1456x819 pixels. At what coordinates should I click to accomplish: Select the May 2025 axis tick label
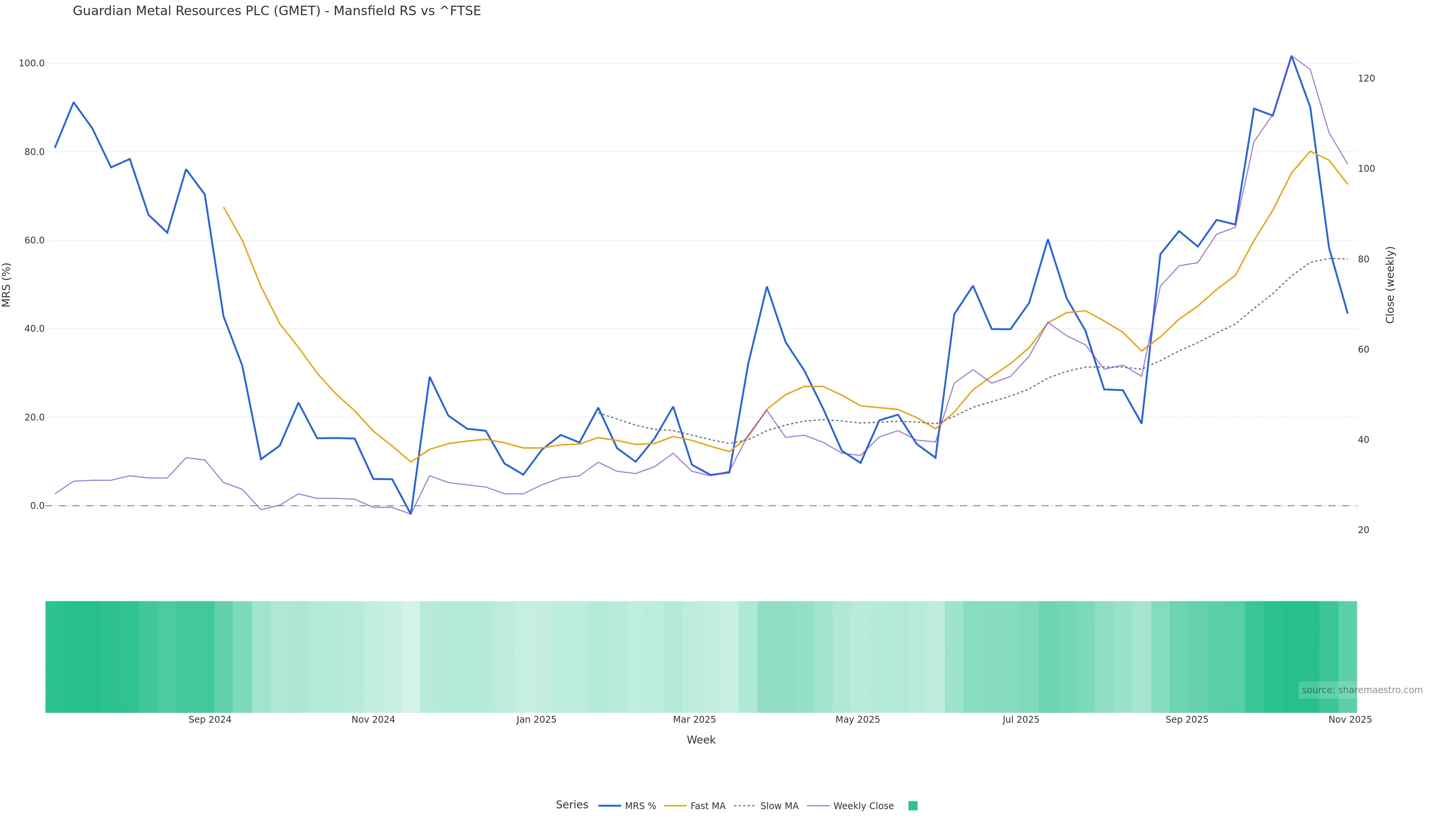[857, 720]
